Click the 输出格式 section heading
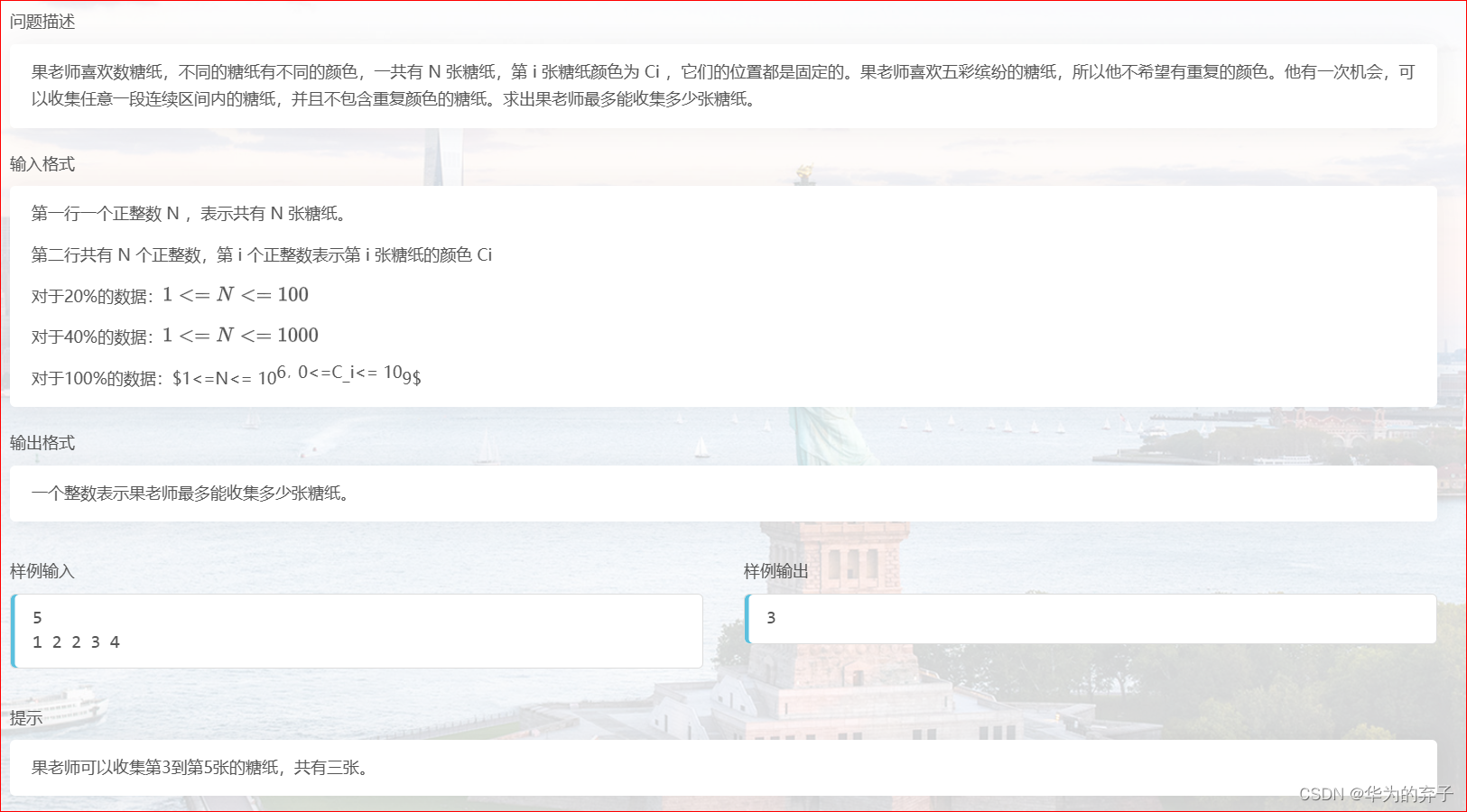Viewport: 1467px width, 812px height. 41,443
